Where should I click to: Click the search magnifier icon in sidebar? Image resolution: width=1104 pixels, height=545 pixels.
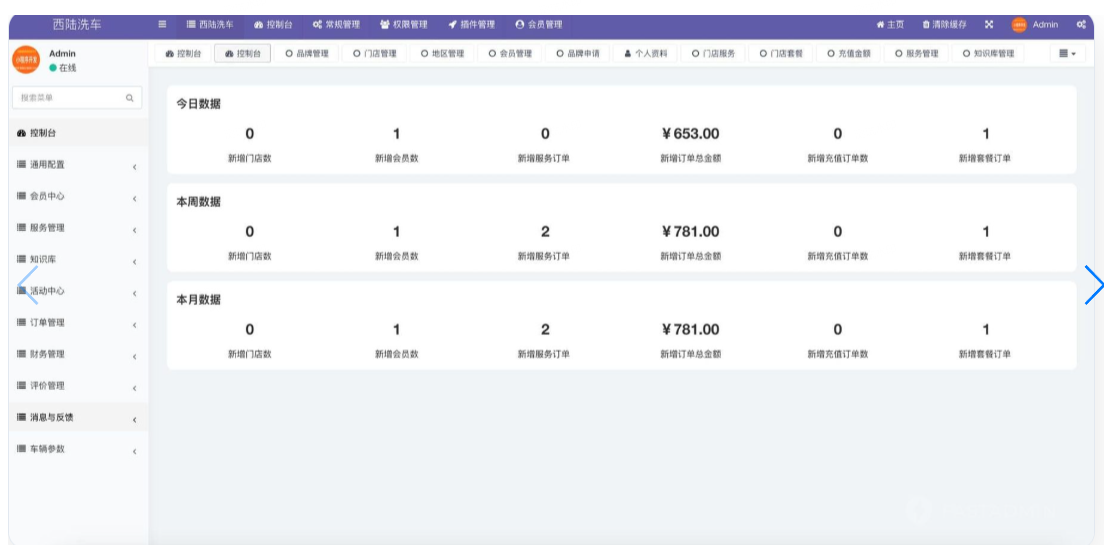coord(129,98)
